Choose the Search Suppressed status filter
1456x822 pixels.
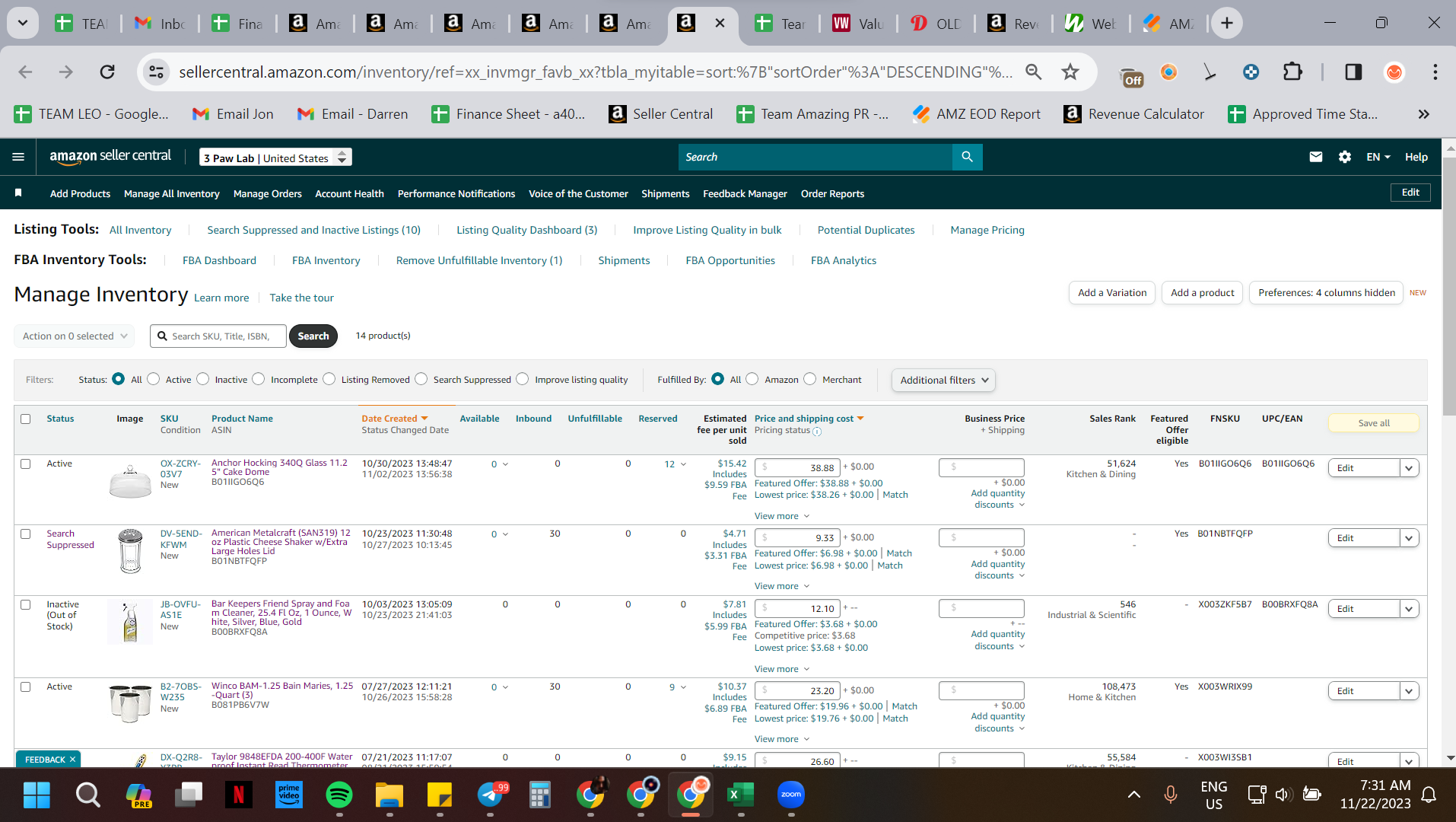coord(421,379)
